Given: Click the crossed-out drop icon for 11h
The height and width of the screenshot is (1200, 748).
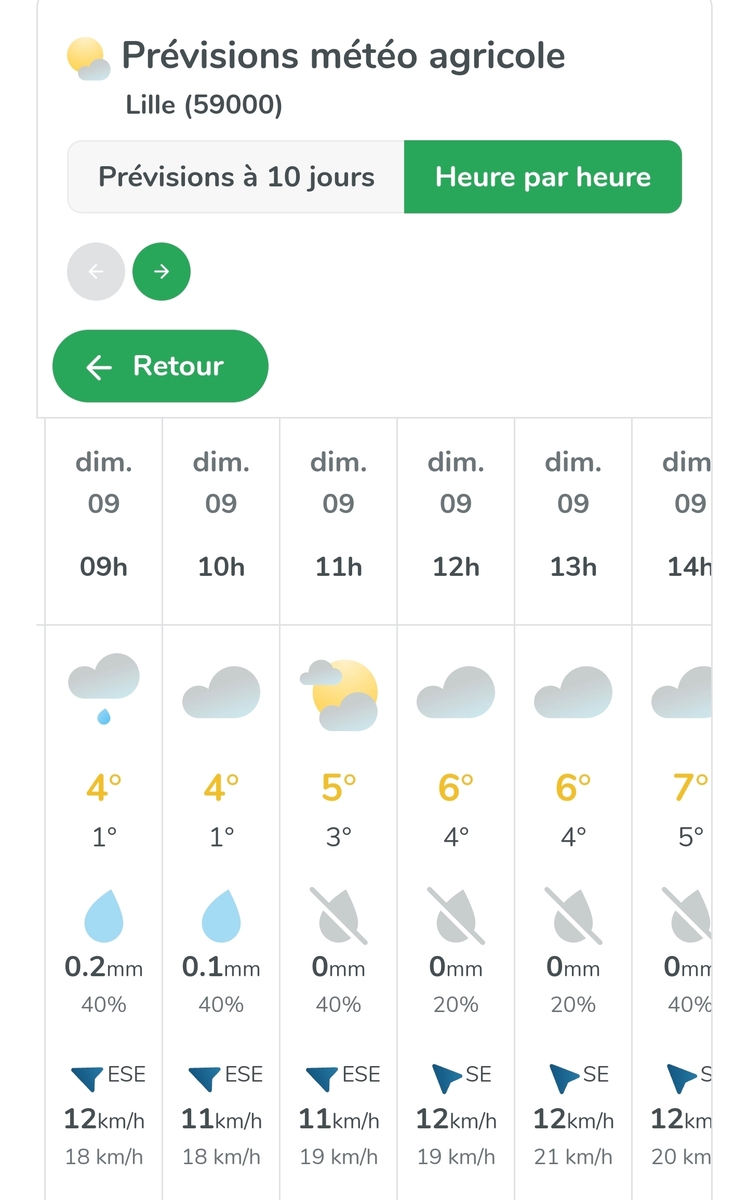Looking at the screenshot, I should [x=339, y=917].
